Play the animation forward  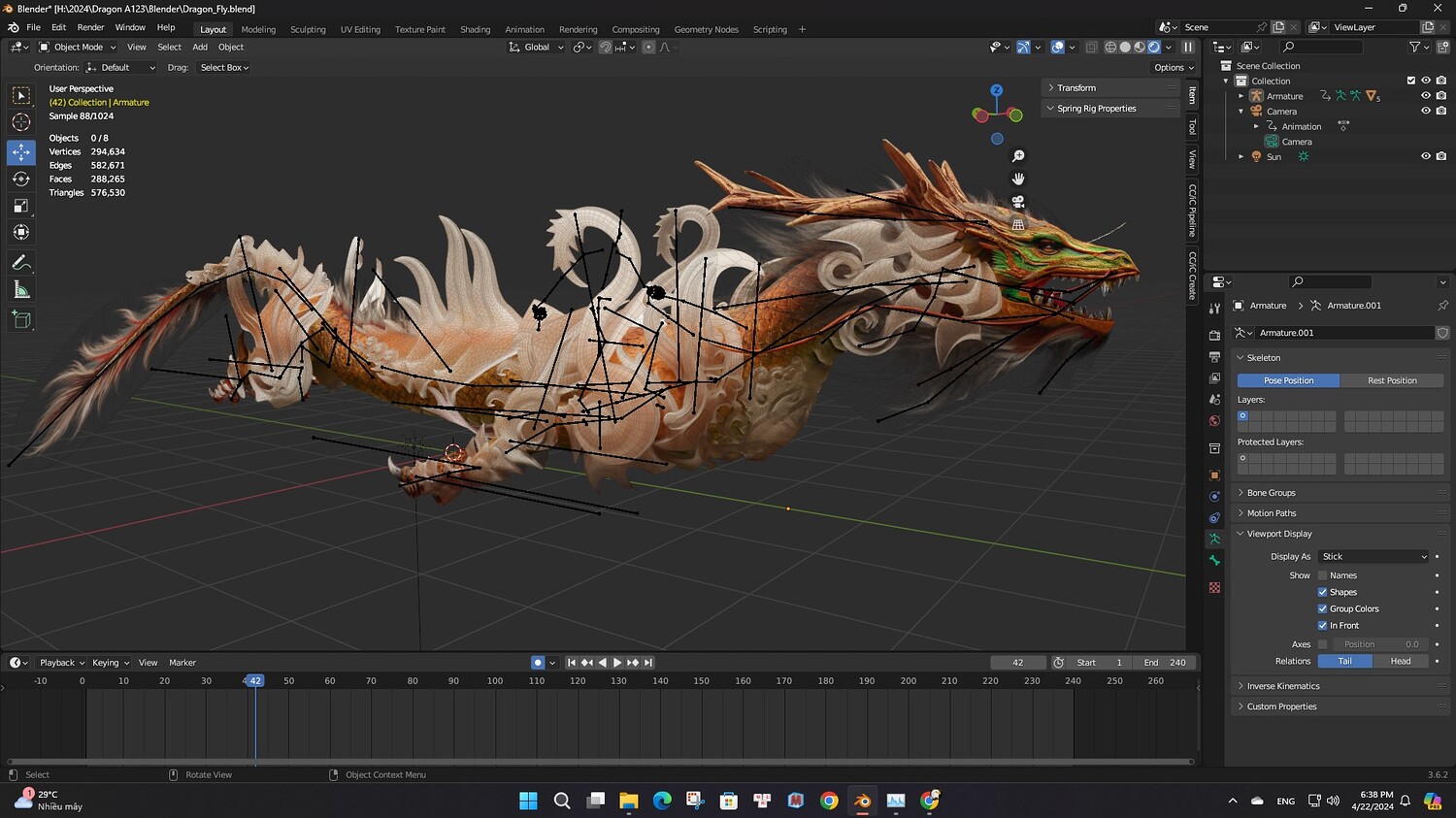pos(617,663)
